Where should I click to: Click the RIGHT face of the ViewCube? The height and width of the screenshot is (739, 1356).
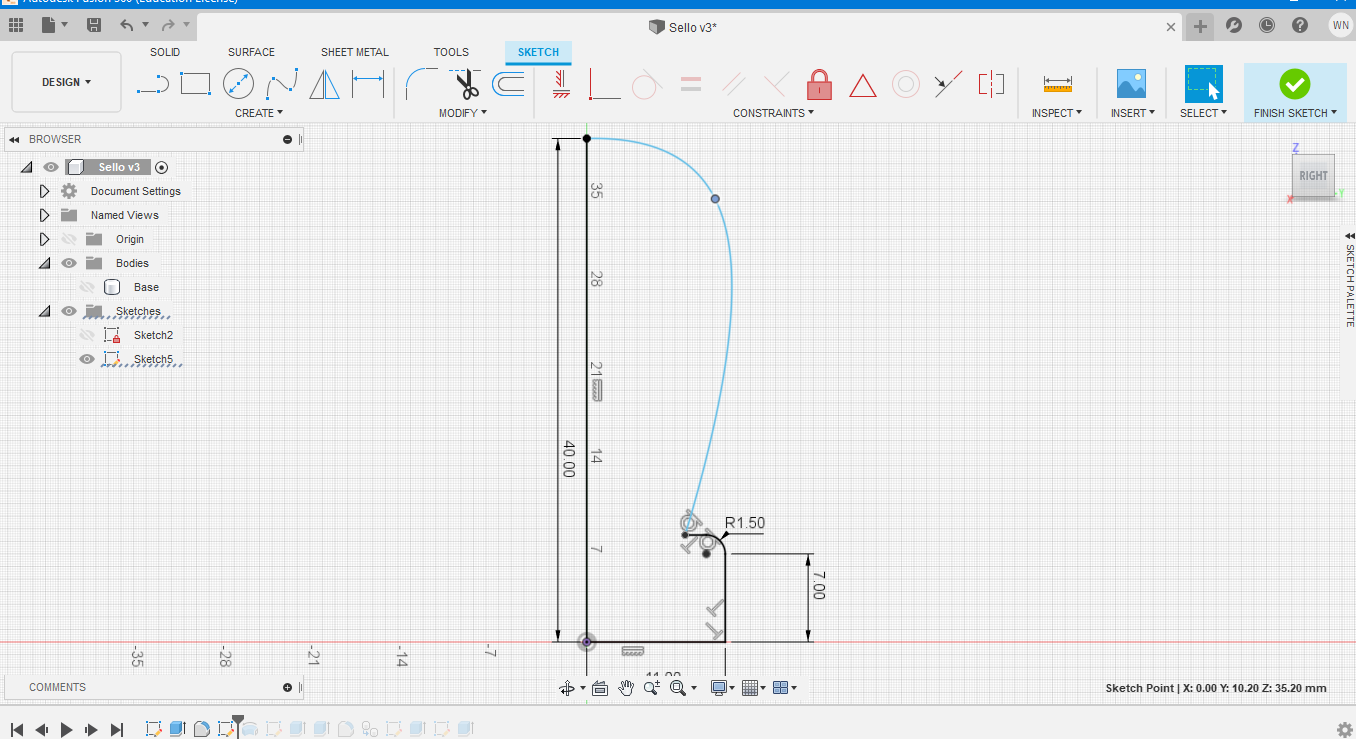tap(1313, 176)
